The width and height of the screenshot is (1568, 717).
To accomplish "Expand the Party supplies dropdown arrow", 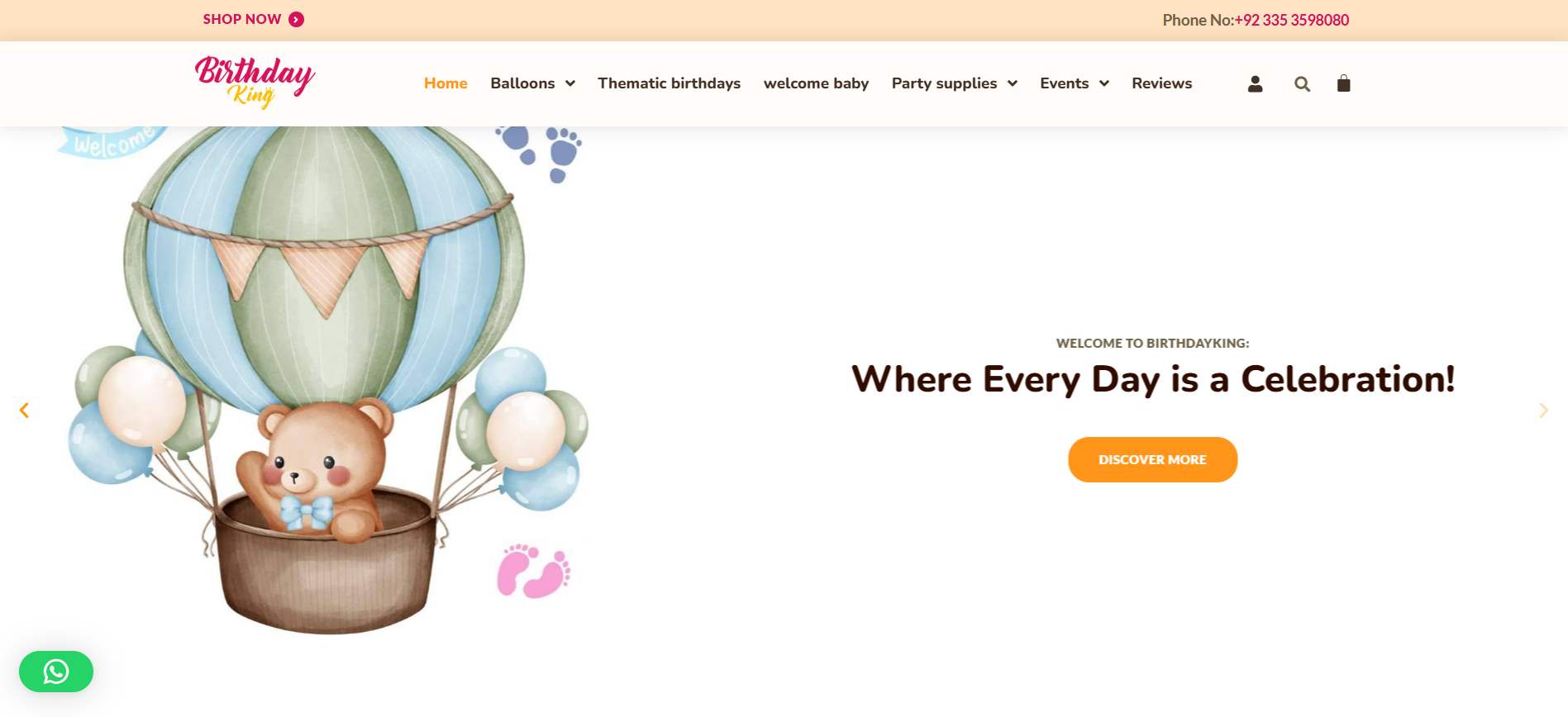I will tap(1013, 83).
